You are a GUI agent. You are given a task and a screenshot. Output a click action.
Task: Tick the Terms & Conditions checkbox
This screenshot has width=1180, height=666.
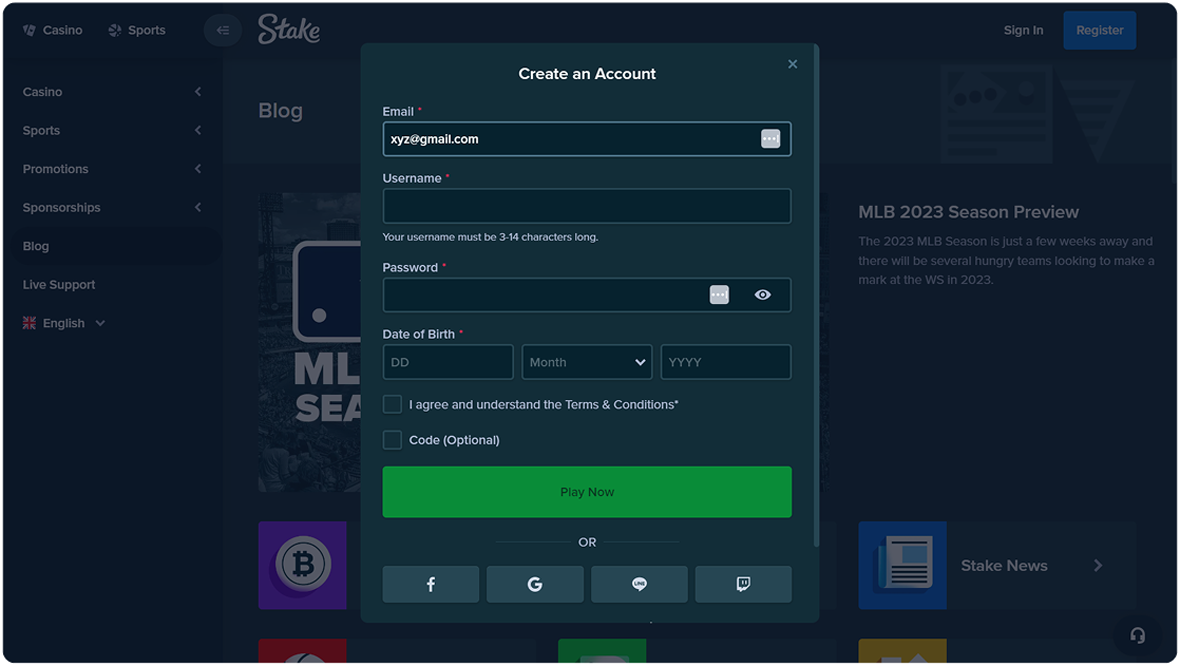(392, 404)
